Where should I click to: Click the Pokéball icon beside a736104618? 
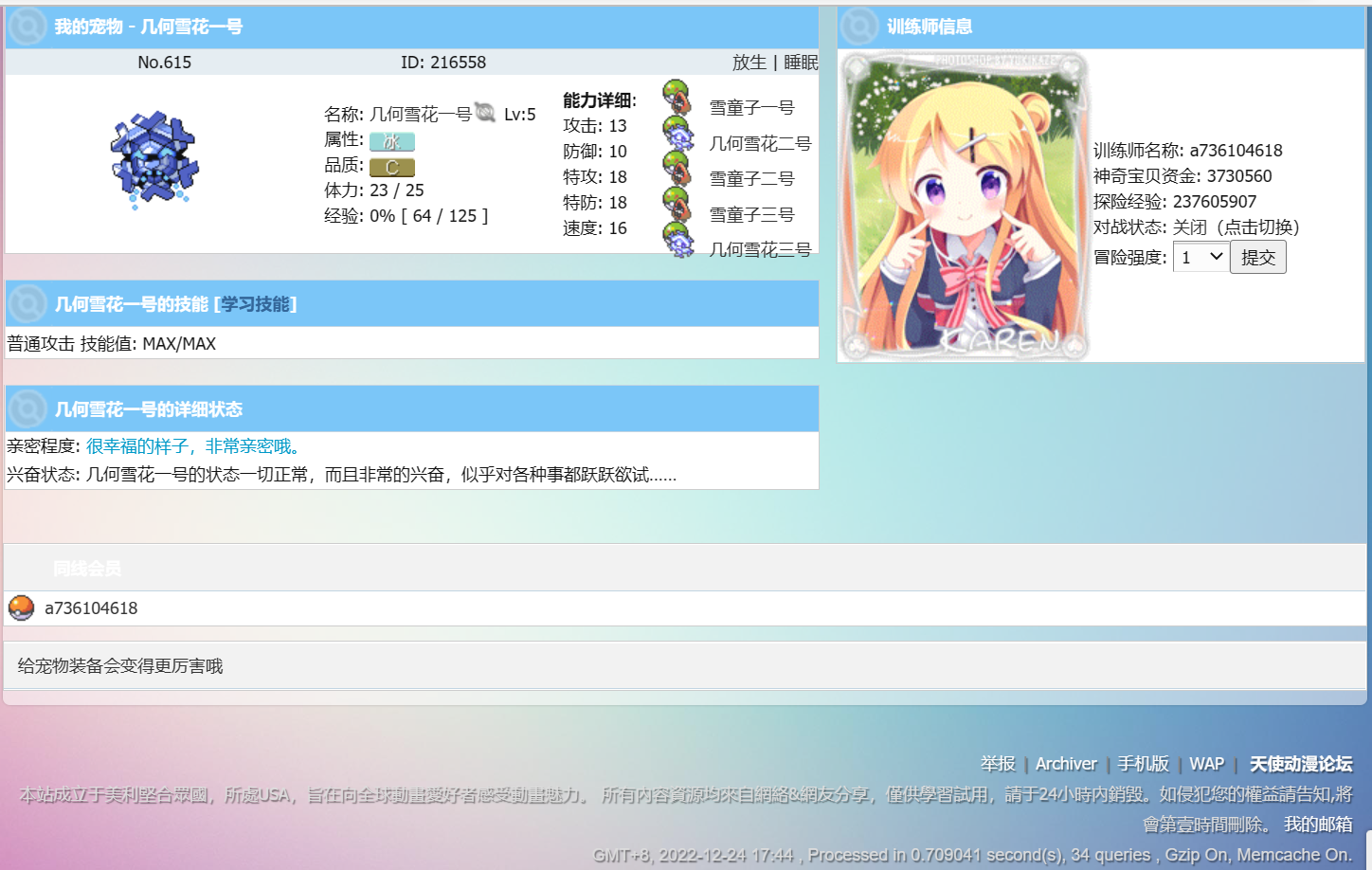pyautogui.click(x=21, y=607)
